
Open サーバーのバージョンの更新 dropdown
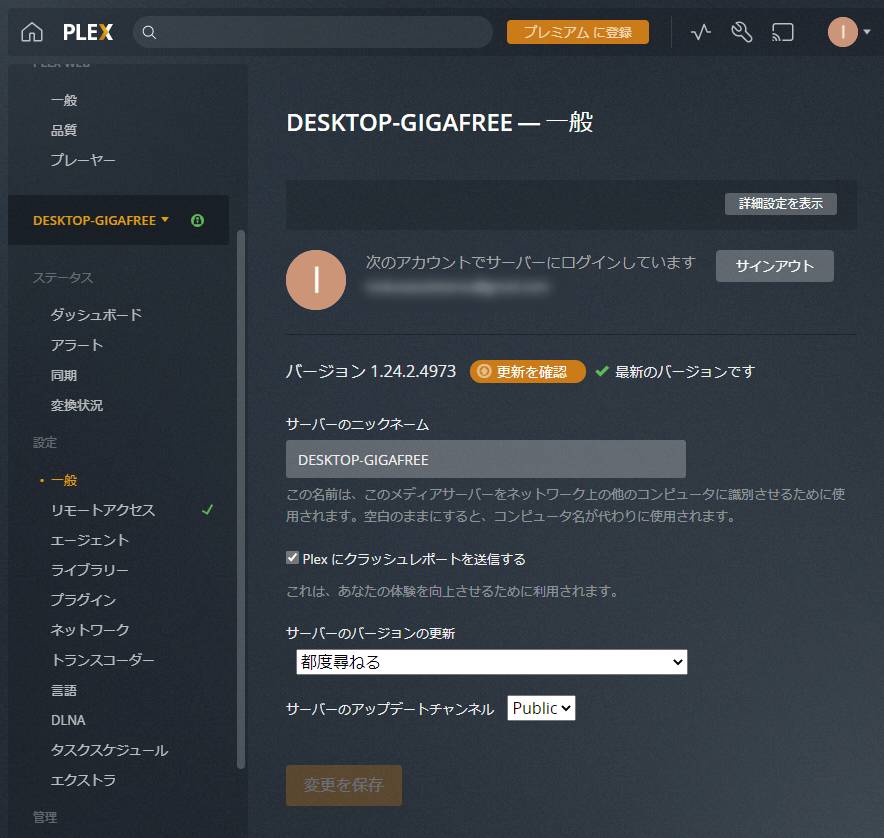(x=492, y=662)
